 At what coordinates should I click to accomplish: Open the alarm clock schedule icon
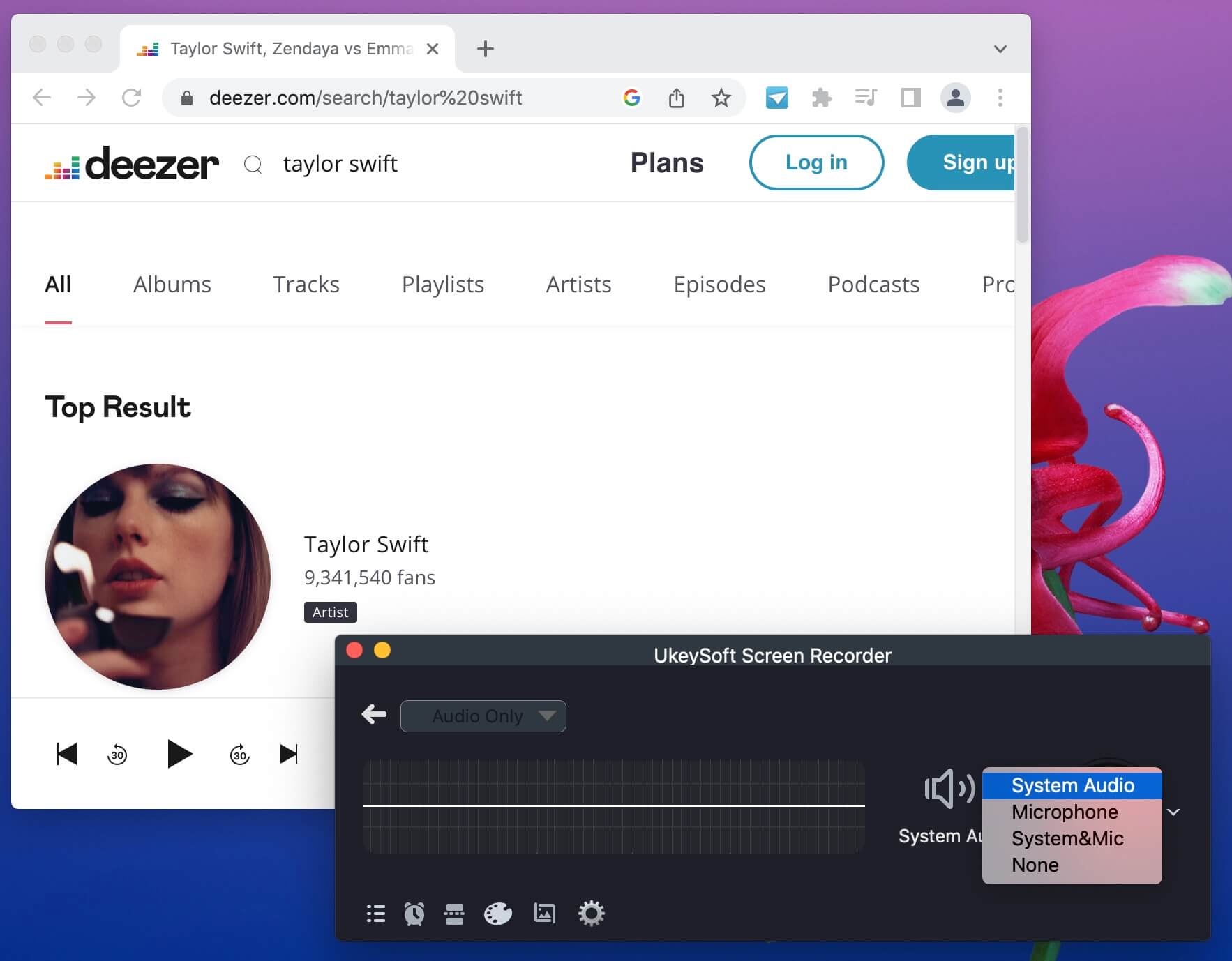point(414,914)
